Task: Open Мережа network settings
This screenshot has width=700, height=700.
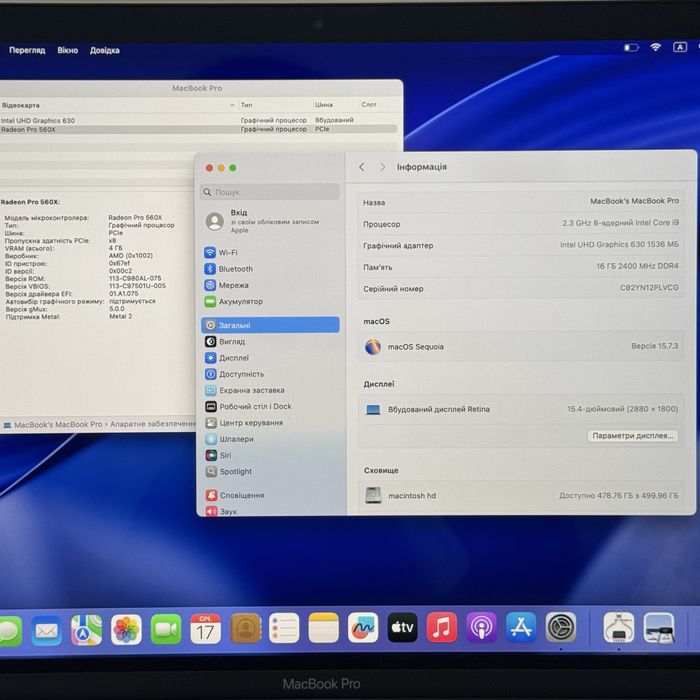Action: point(226,285)
